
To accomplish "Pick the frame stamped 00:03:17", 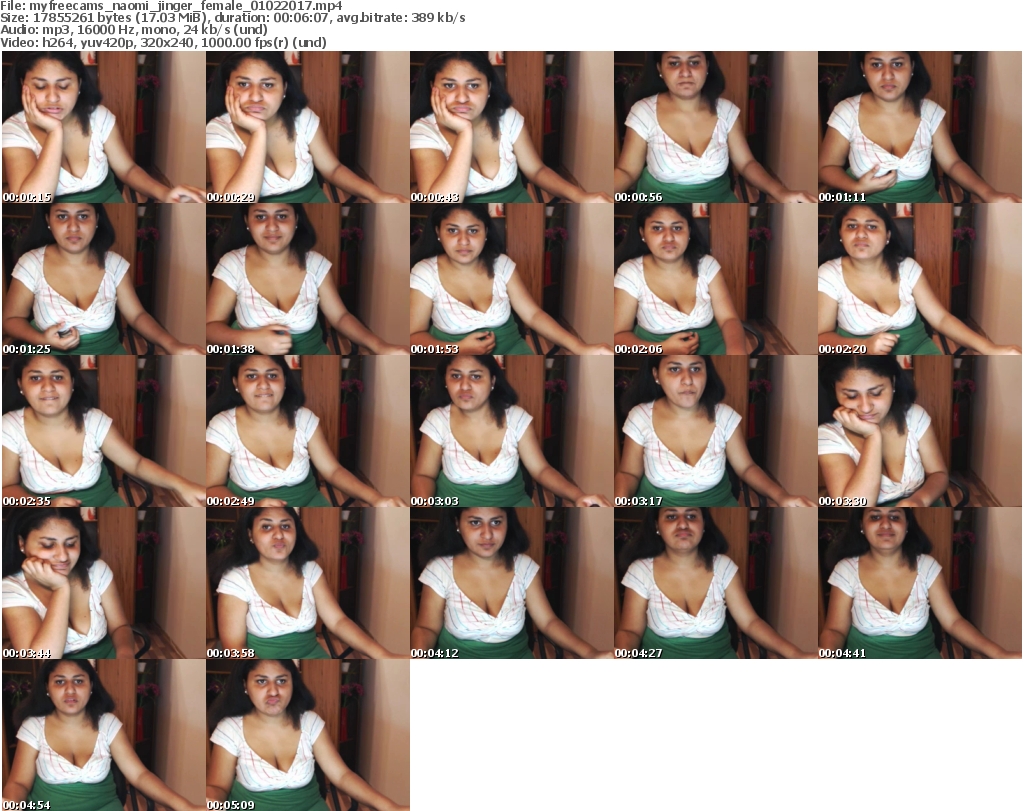I will pyautogui.click(x=716, y=431).
